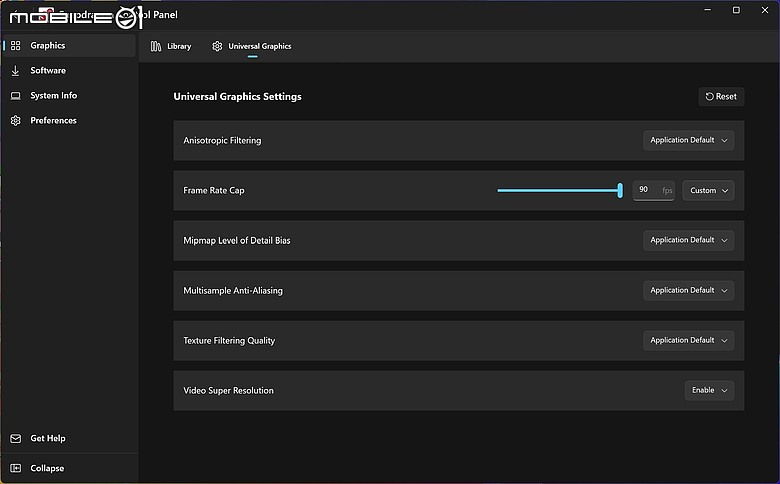Select the Universal Graphics tab
780x484 pixels.
[x=252, y=46]
